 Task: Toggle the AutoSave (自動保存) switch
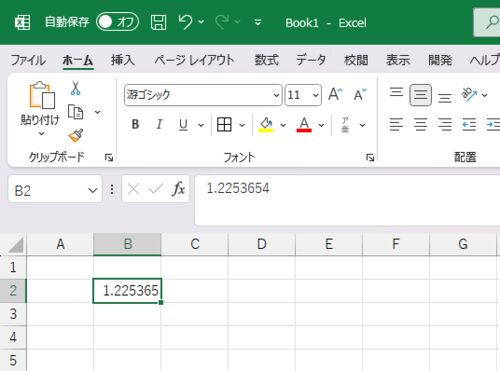tap(117, 22)
